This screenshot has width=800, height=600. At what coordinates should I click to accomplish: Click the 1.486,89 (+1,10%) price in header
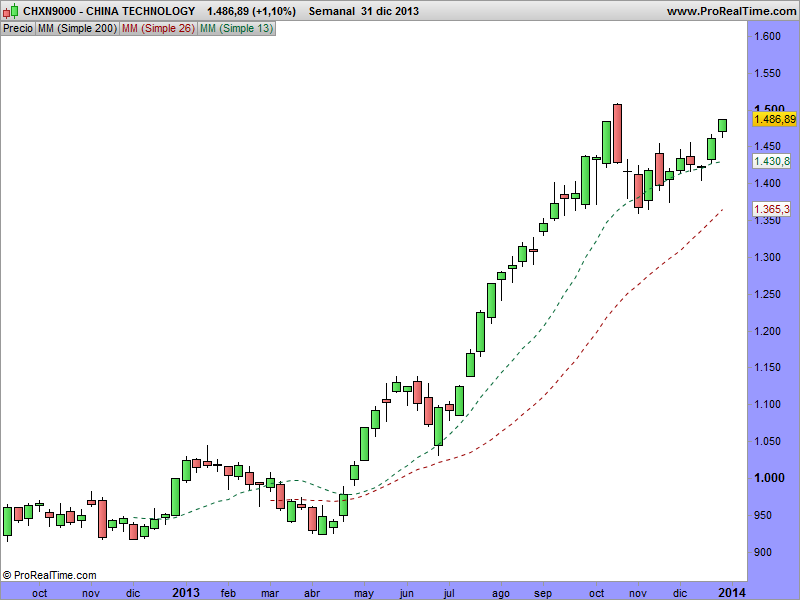click(x=252, y=11)
